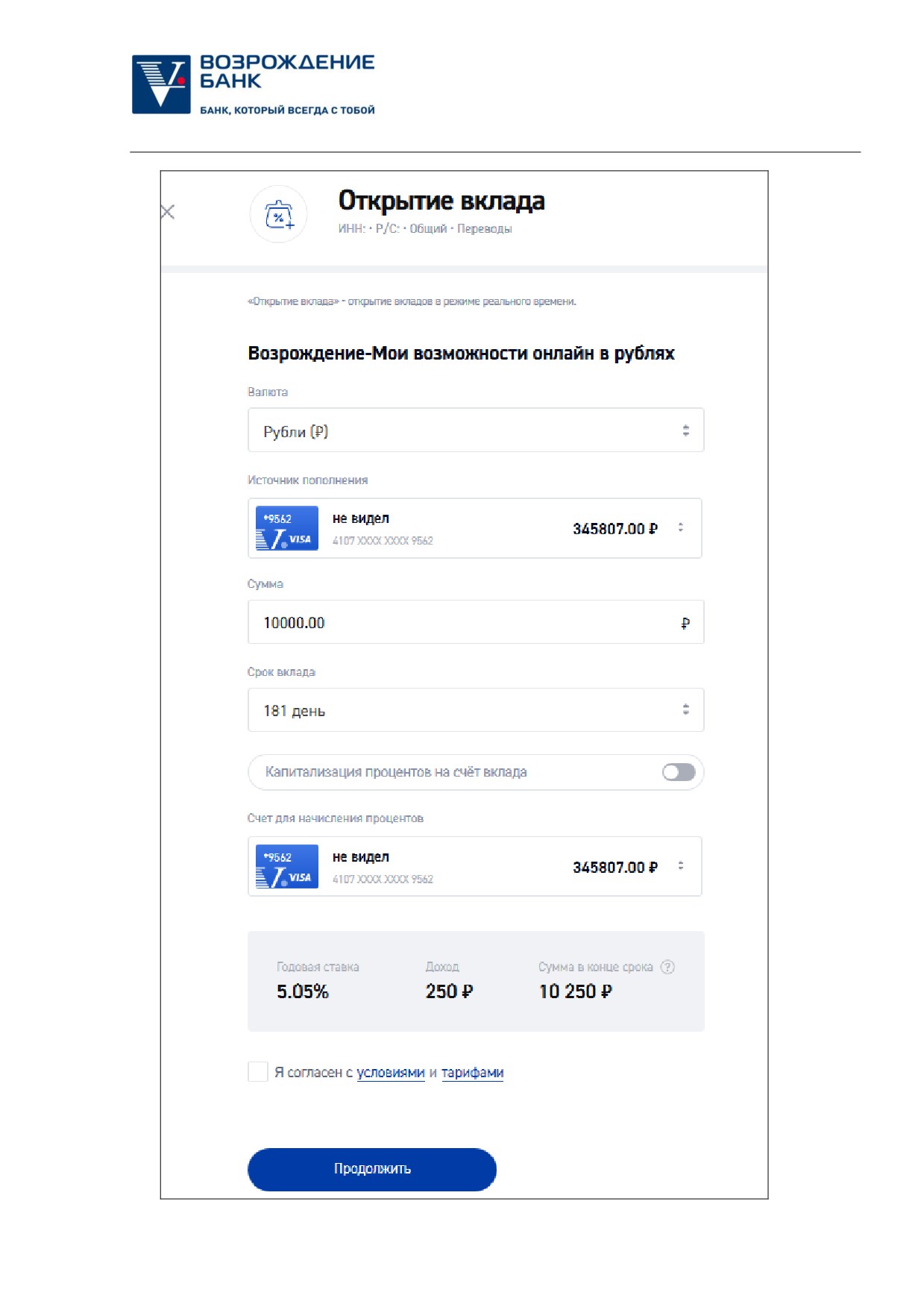Click the question mark help icon
This screenshot has height=1307, width=924.
tap(668, 967)
